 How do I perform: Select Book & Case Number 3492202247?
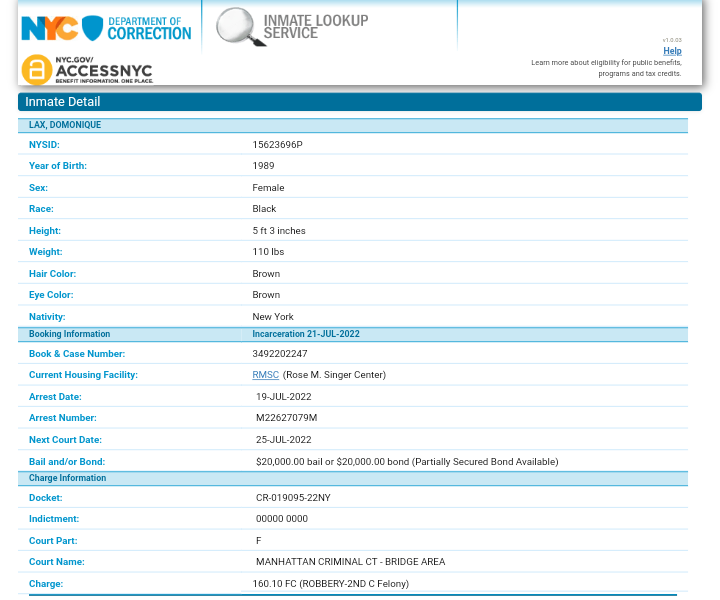280,354
